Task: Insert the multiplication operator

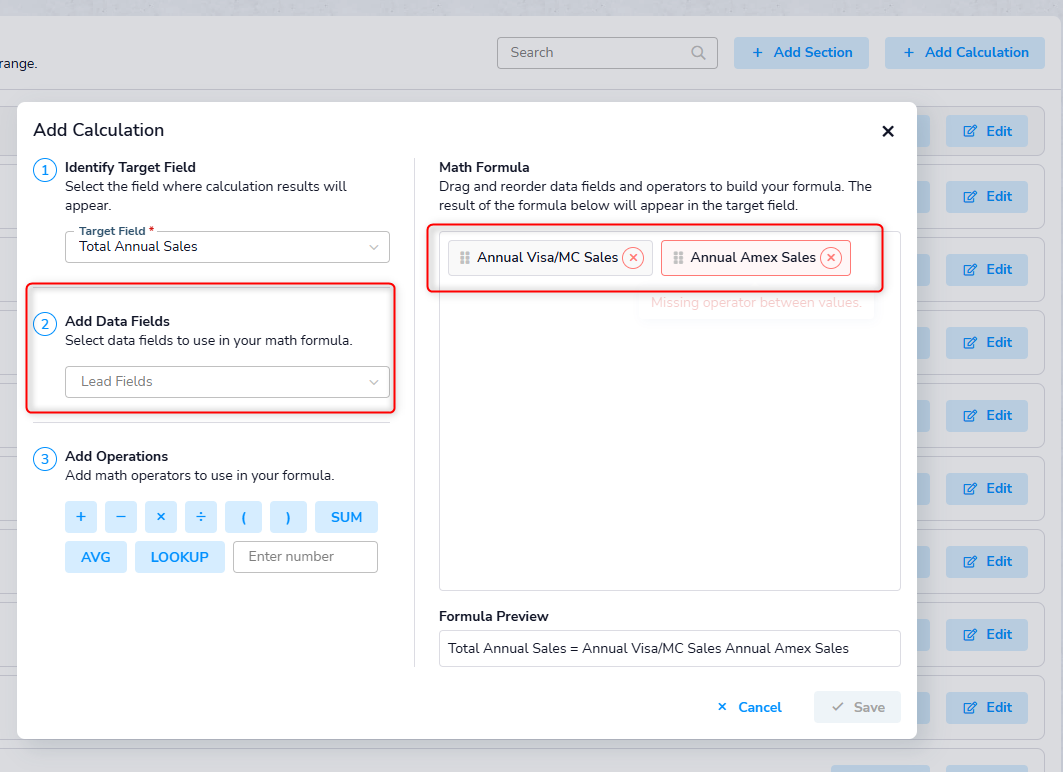Action: (161, 517)
